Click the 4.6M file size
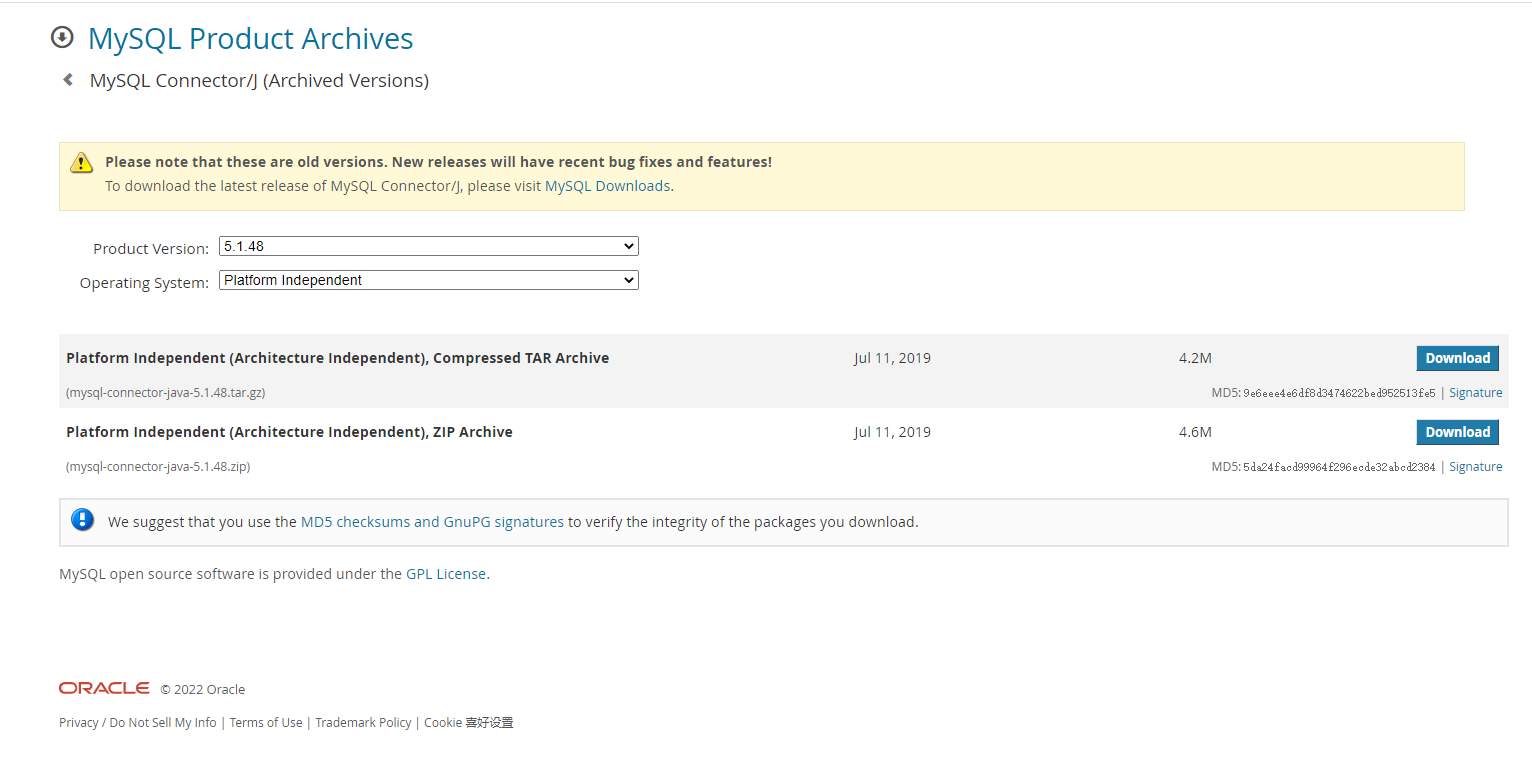Image resolution: width=1532 pixels, height=760 pixels. 1195,432
